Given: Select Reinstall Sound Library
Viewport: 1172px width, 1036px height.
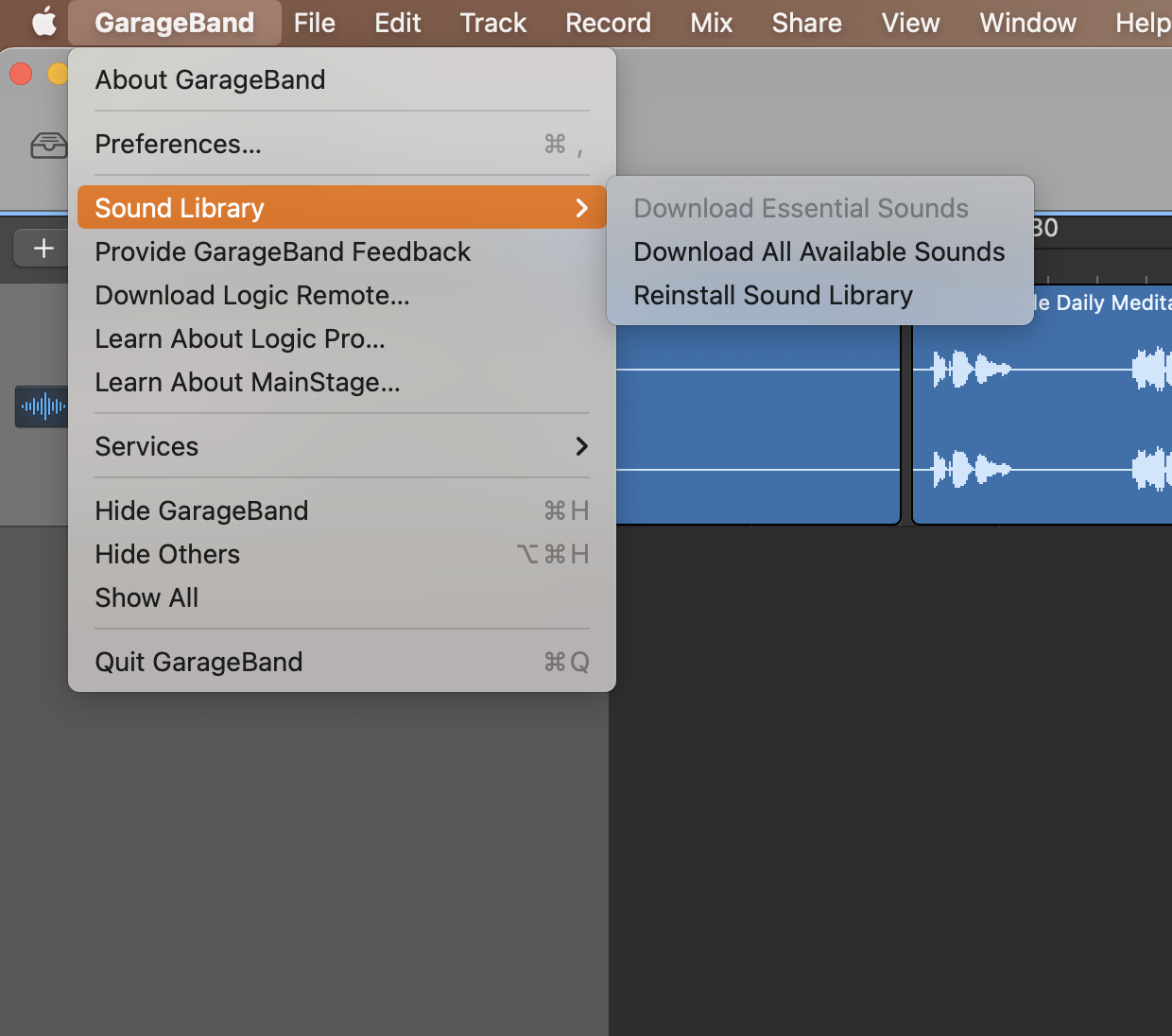Looking at the screenshot, I should pos(820,295).
